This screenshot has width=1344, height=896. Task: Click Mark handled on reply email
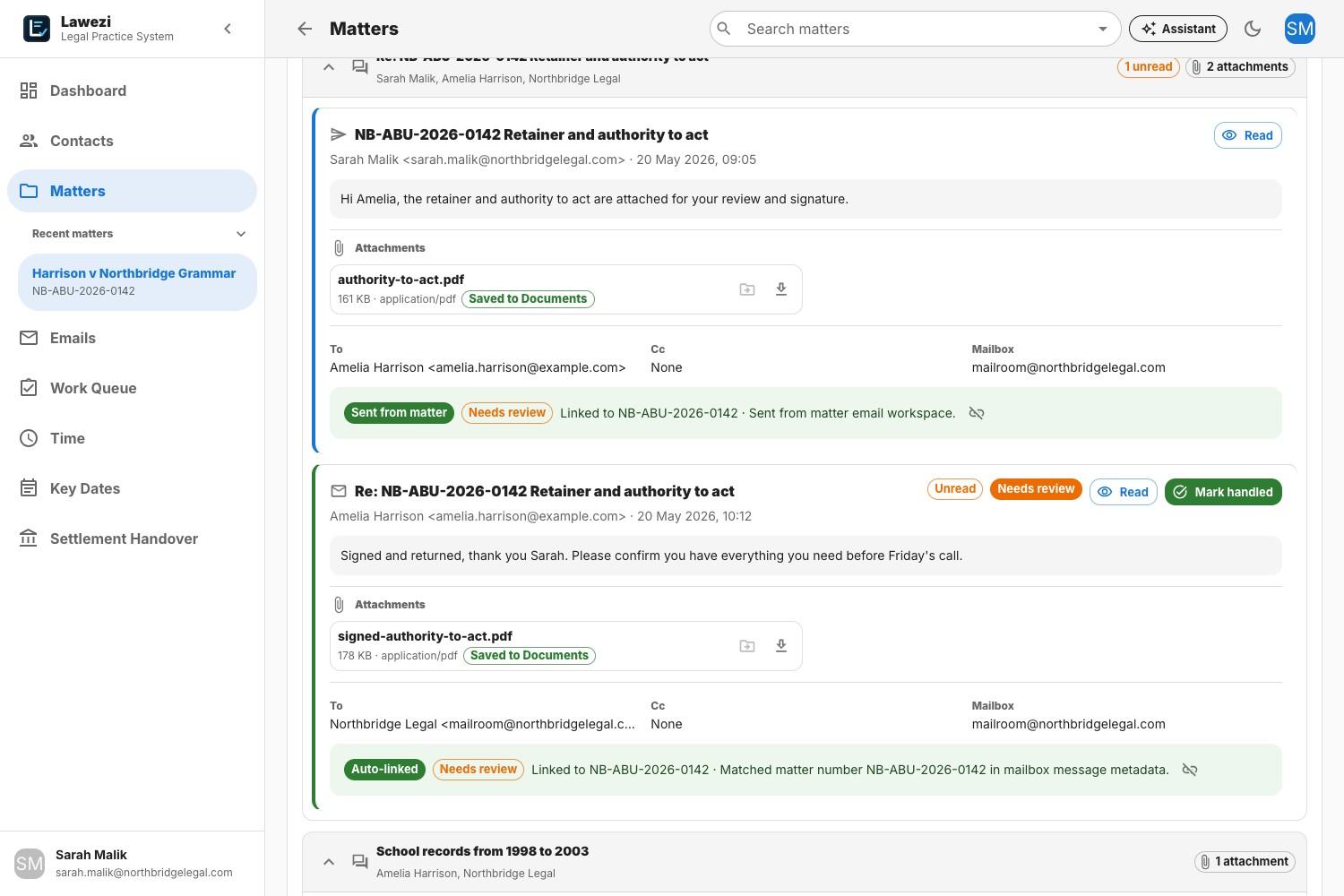point(1223,492)
